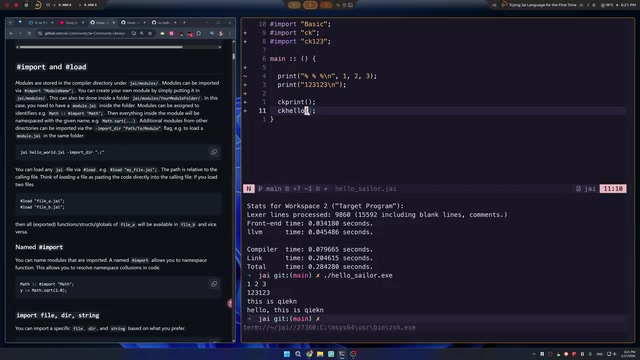Click the "hello, this is qiekn" output
The height and width of the screenshot is (360, 640).
(x=285, y=310)
